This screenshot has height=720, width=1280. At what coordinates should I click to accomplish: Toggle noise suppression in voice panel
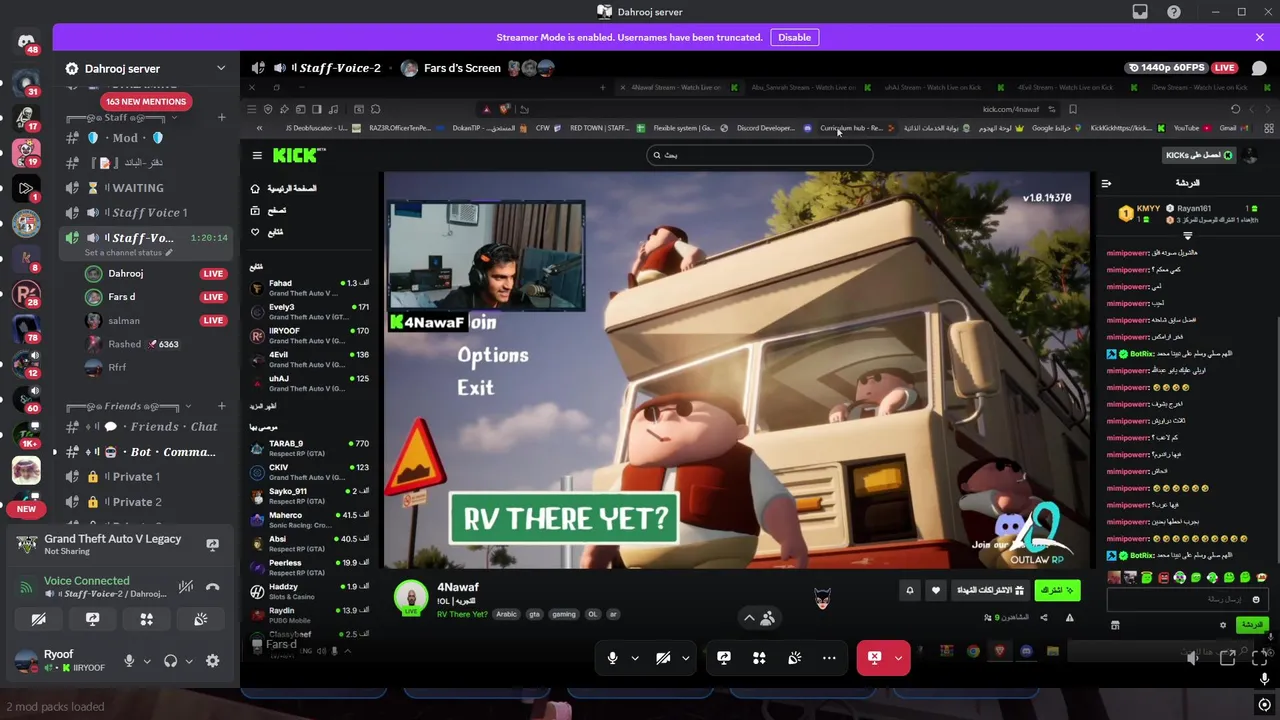[x=185, y=588]
